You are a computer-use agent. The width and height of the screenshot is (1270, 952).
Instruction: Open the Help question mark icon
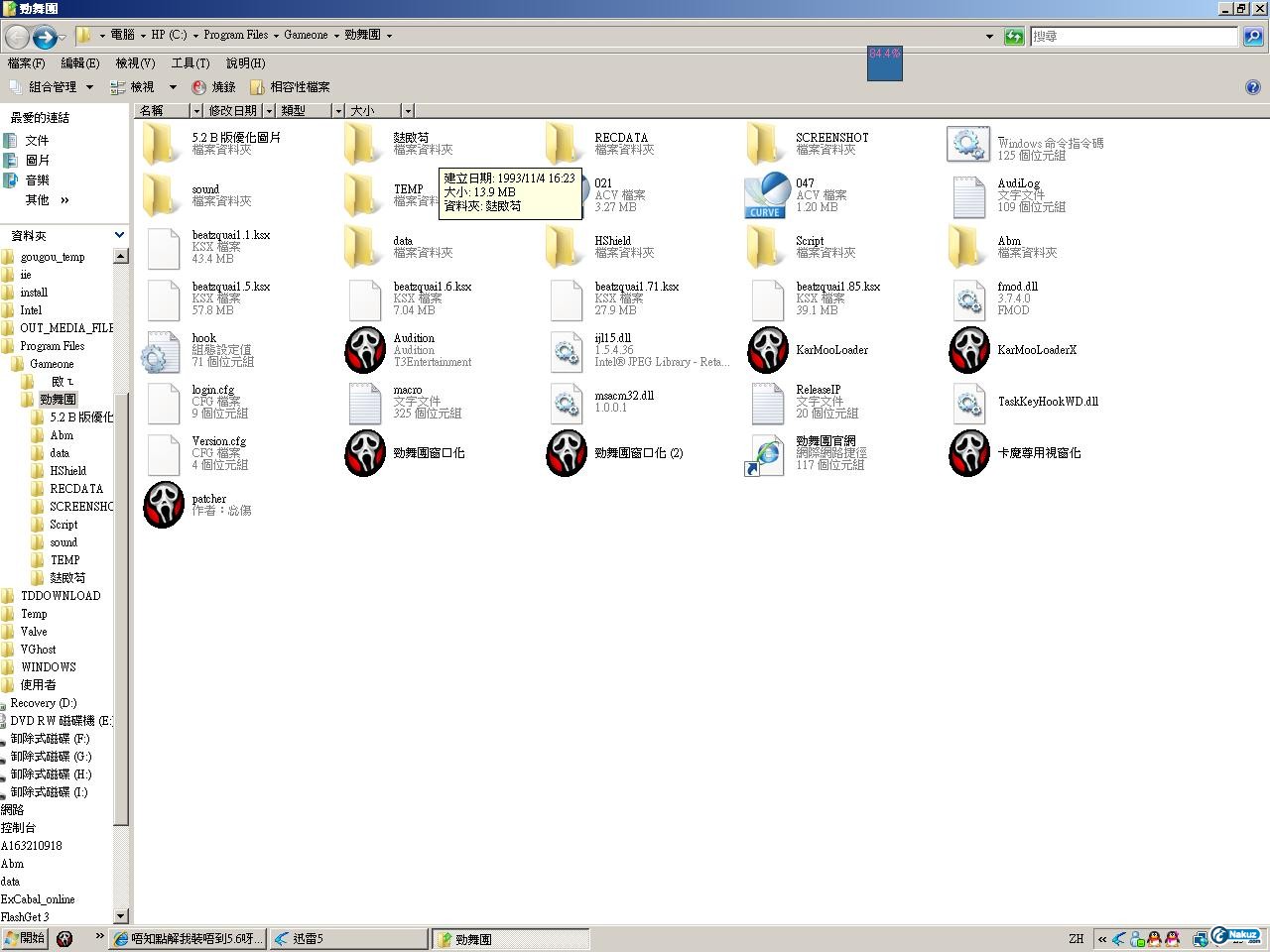coord(1252,87)
